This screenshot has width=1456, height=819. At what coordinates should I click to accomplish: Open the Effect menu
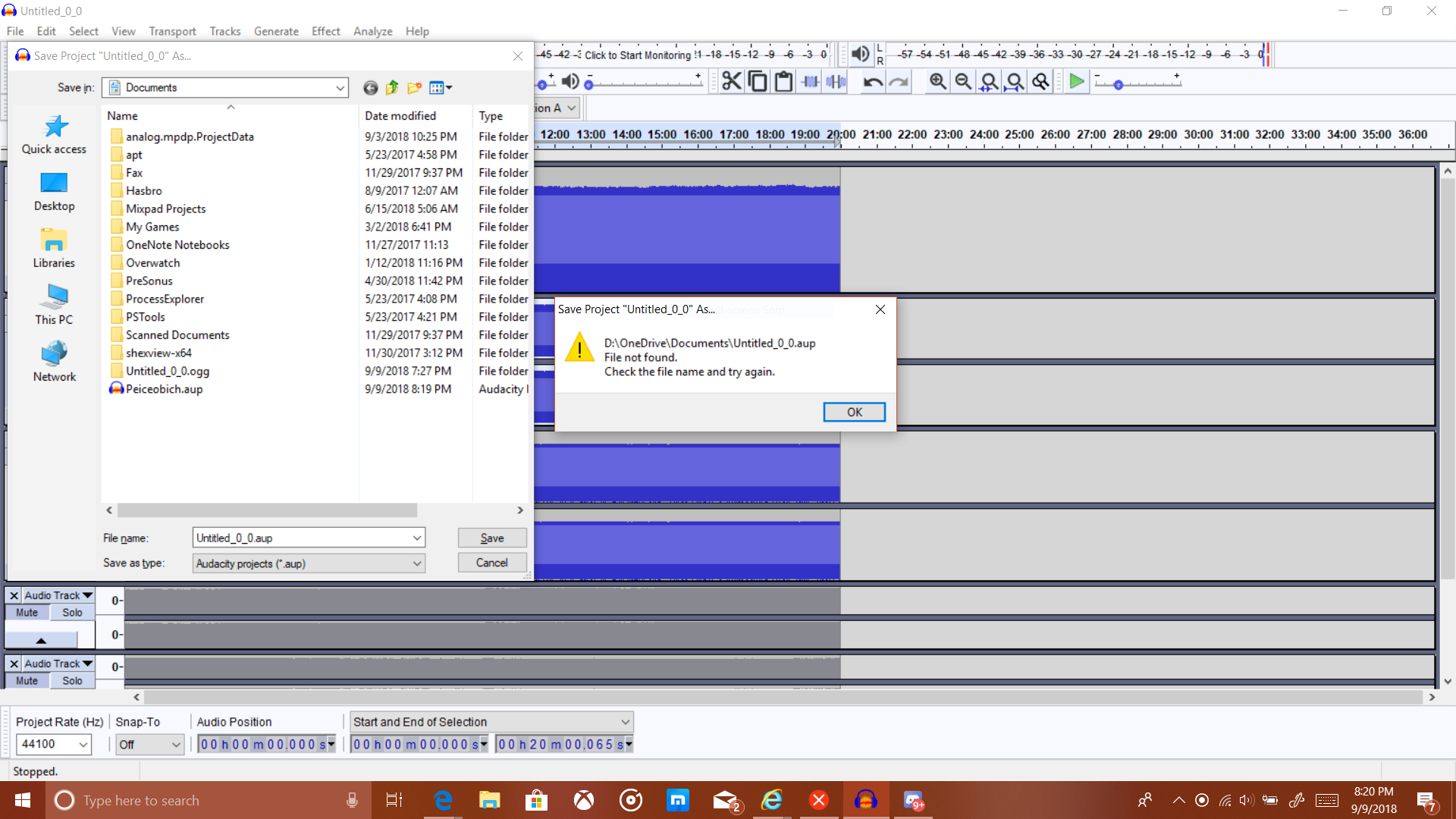325,31
